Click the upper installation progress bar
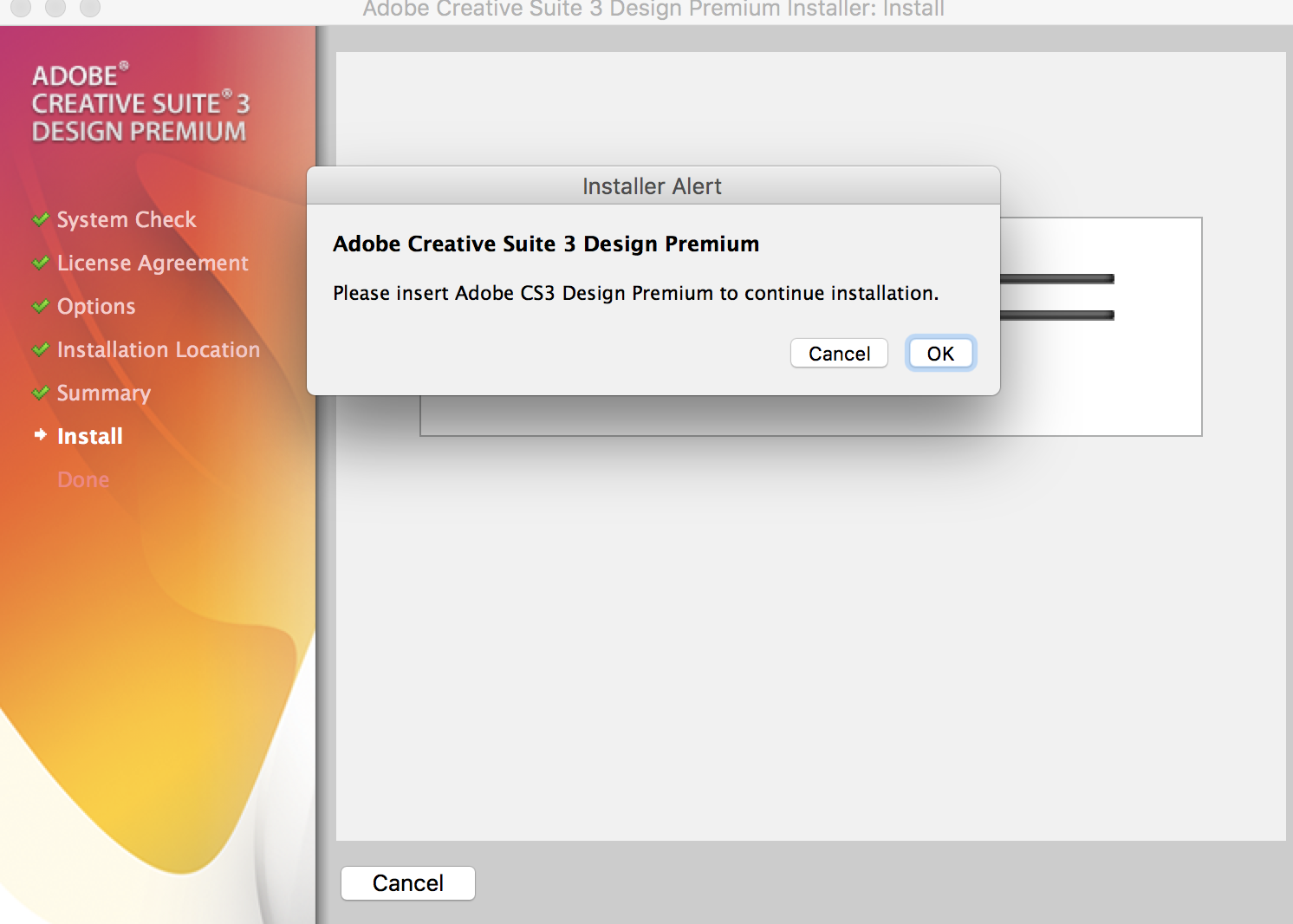The width and height of the screenshot is (1293, 924). pyautogui.click(x=1057, y=279)
